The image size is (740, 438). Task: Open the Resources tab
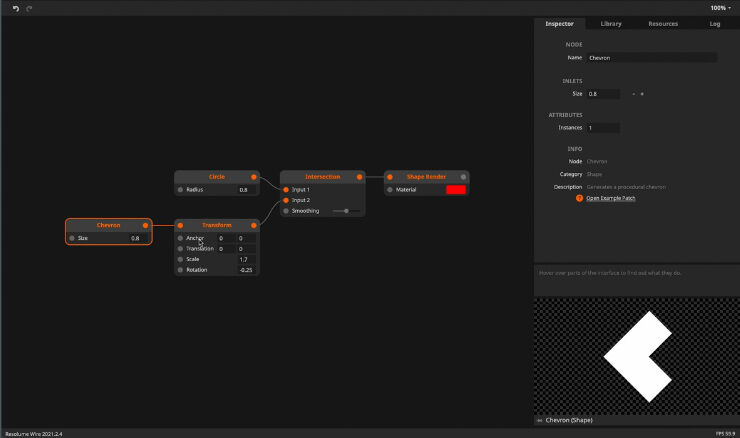[x=662, y=23]
